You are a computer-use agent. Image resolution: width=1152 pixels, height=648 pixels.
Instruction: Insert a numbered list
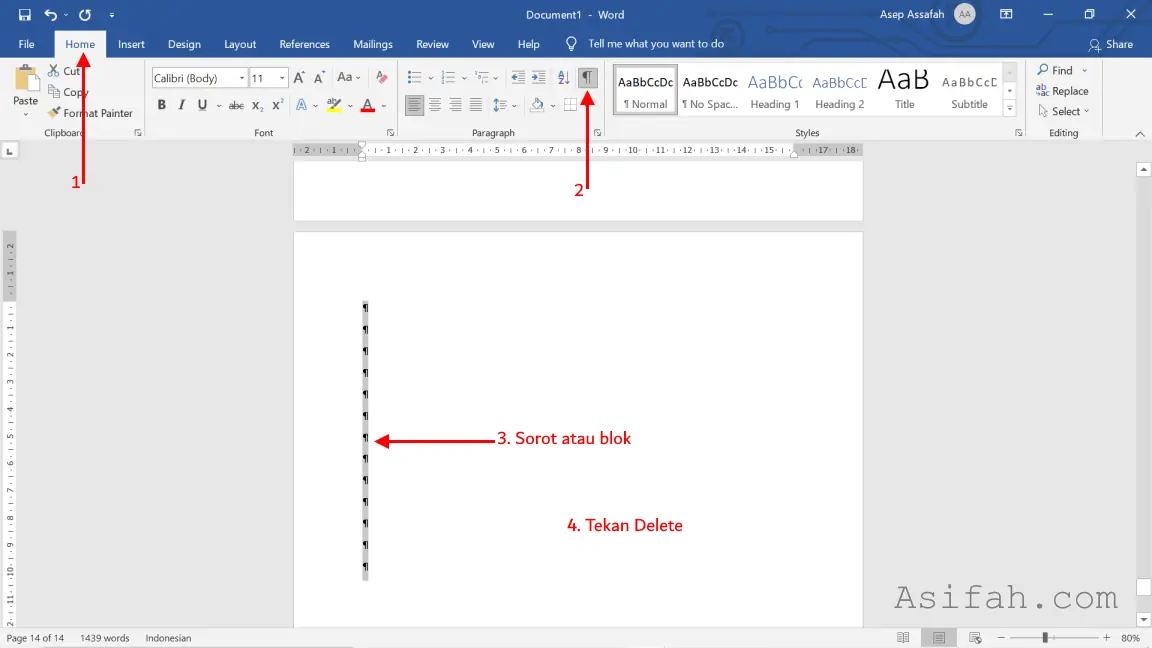tap(448, 78)
